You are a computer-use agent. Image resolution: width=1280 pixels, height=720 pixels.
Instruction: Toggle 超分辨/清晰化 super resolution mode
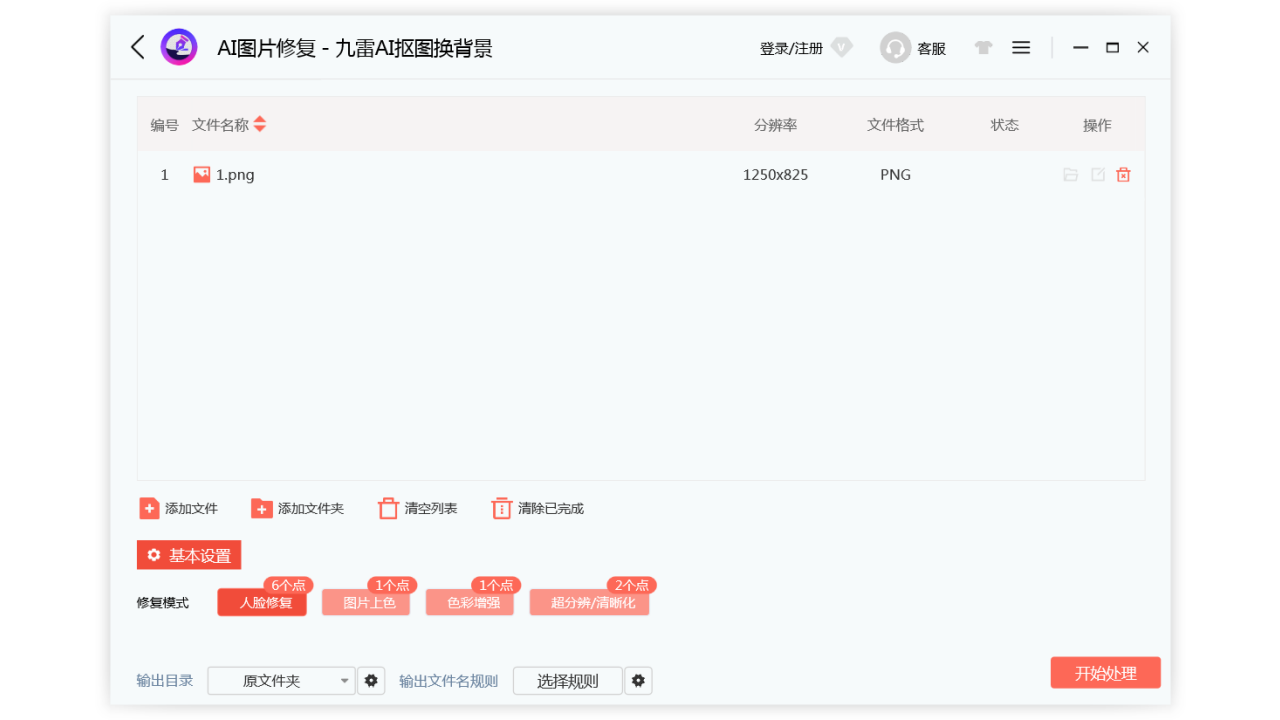[x=589, y=602]
